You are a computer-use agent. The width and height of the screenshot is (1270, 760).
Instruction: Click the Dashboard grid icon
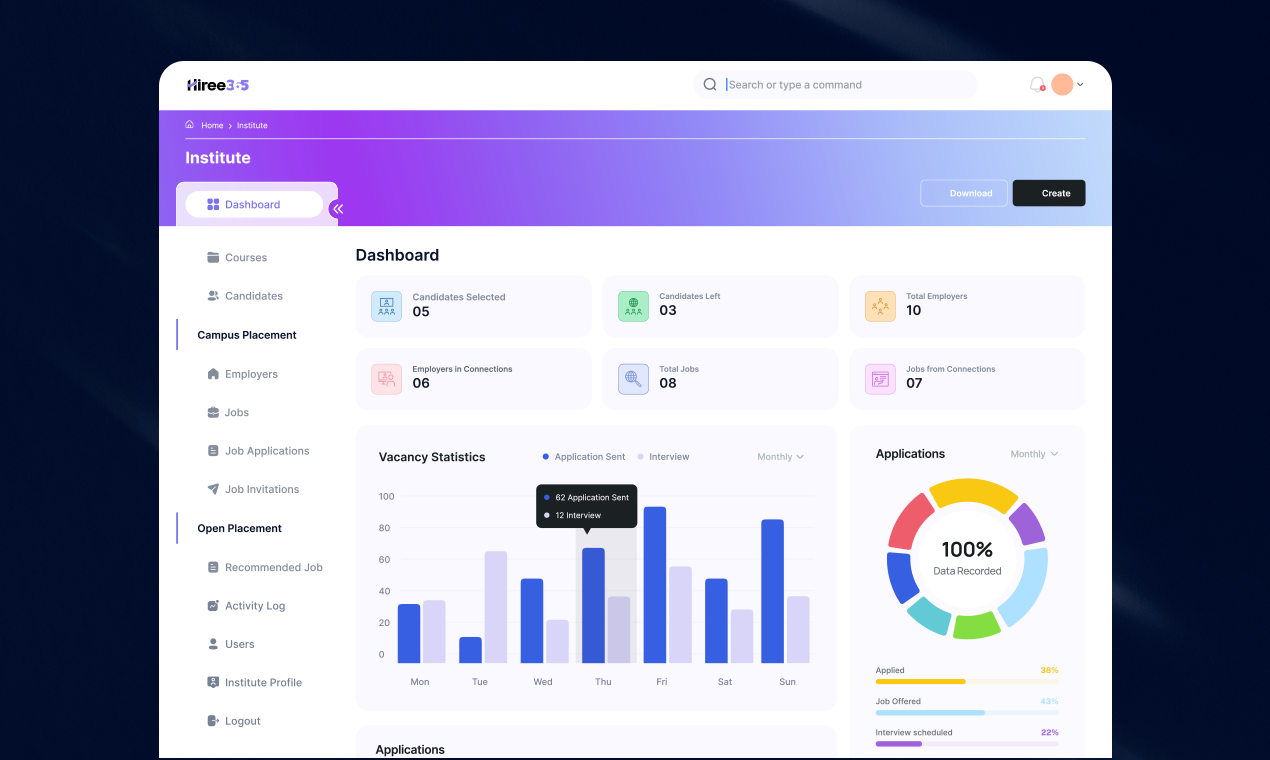click(x=213, y=205)
